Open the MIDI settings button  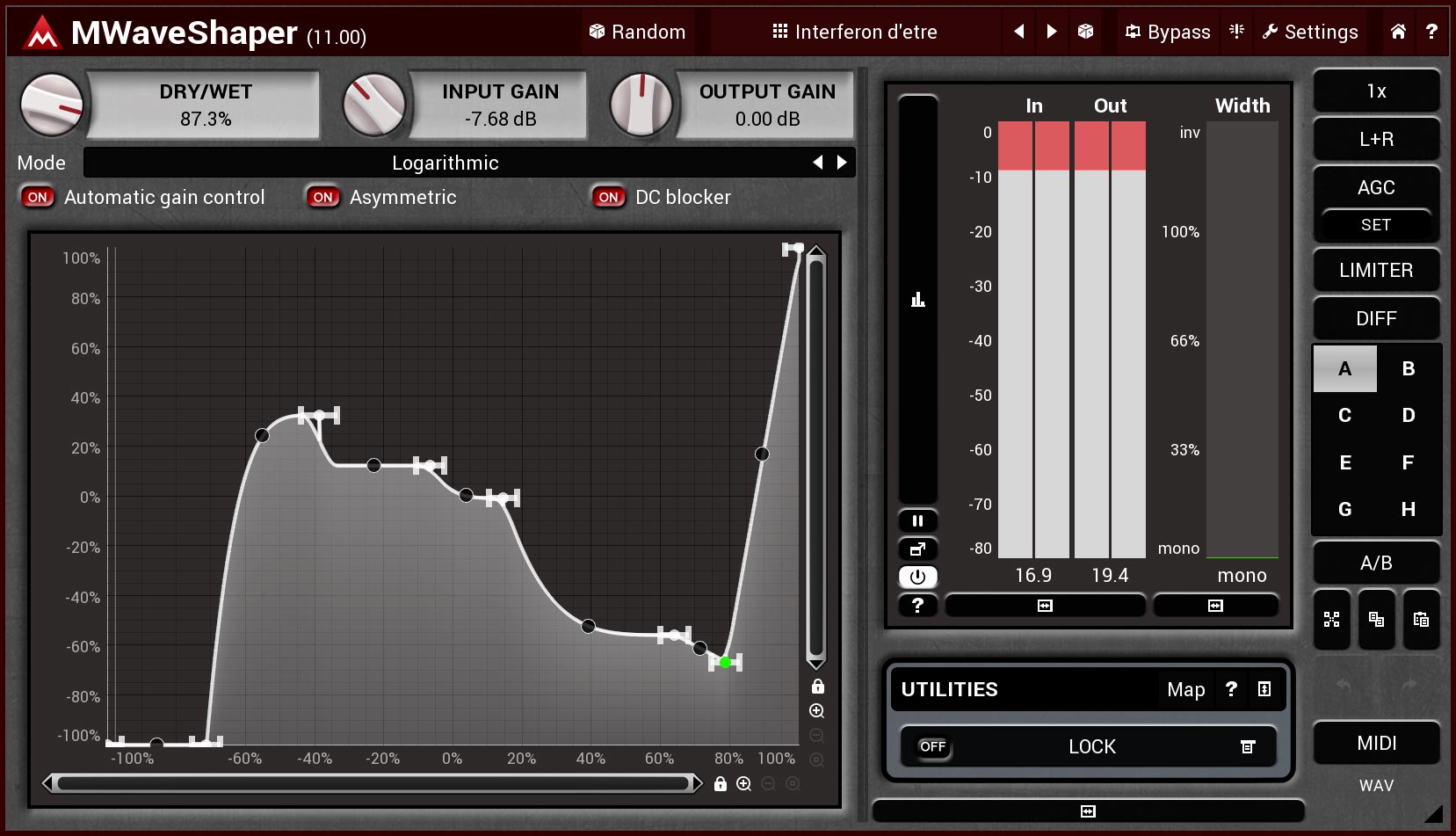click(1376, 743)
